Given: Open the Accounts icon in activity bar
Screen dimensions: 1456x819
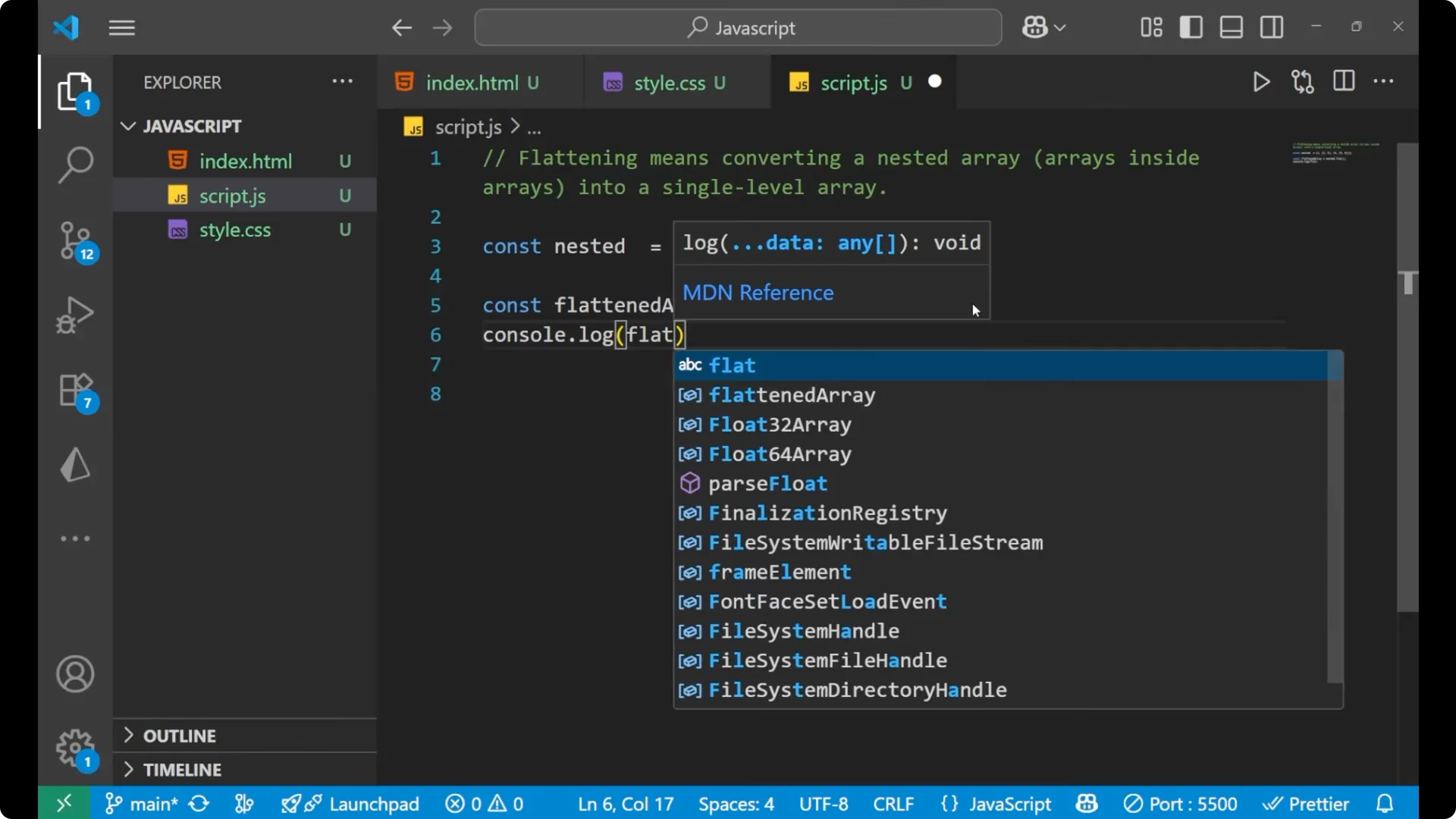Looking at the screenshot, I should coord(75,674).
